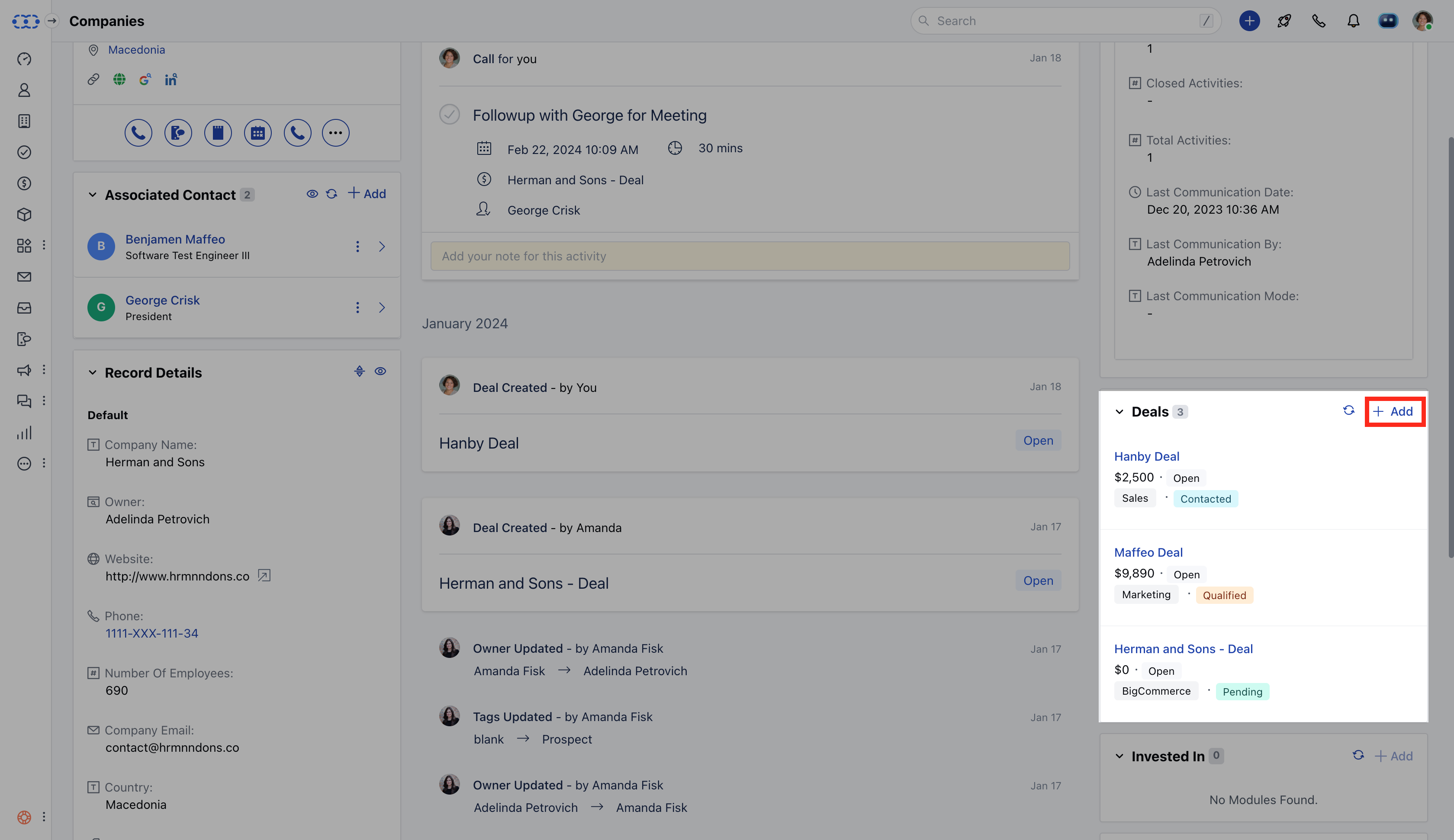
Task: Mark Followup with George activity complete
Action: 450,114
